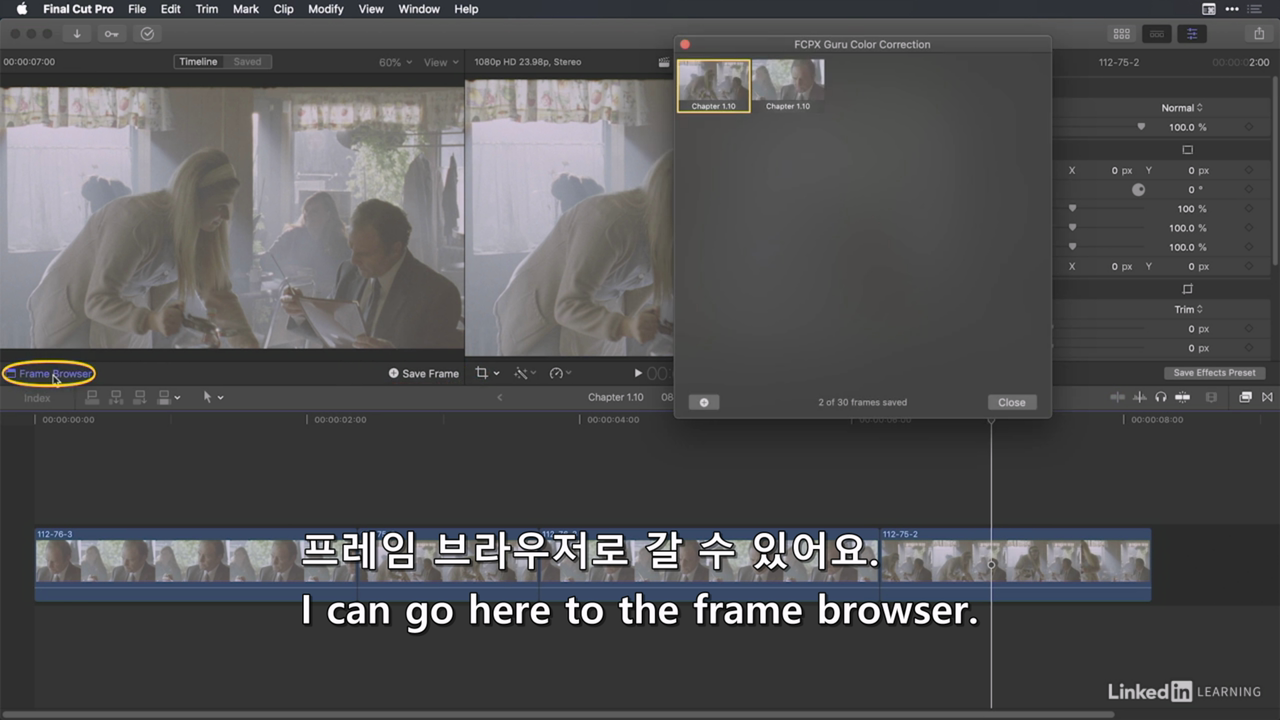Open the Retime speedometer menu
Image resolution: width=1280 pixels, height=720 pixels.
point(561,373)
